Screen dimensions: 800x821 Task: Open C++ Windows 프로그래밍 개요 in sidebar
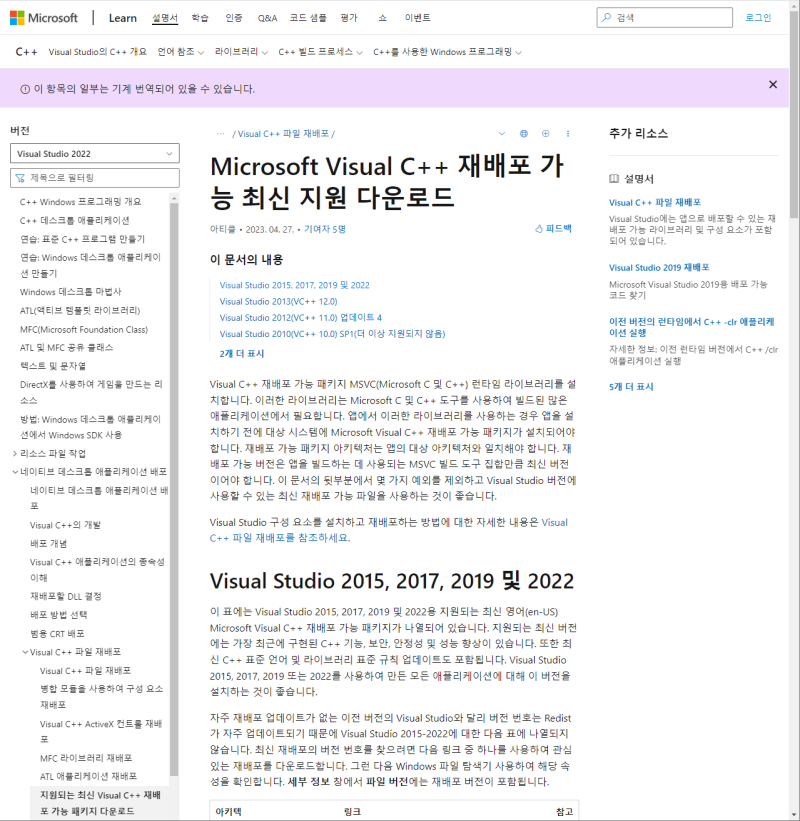(81, 202)
